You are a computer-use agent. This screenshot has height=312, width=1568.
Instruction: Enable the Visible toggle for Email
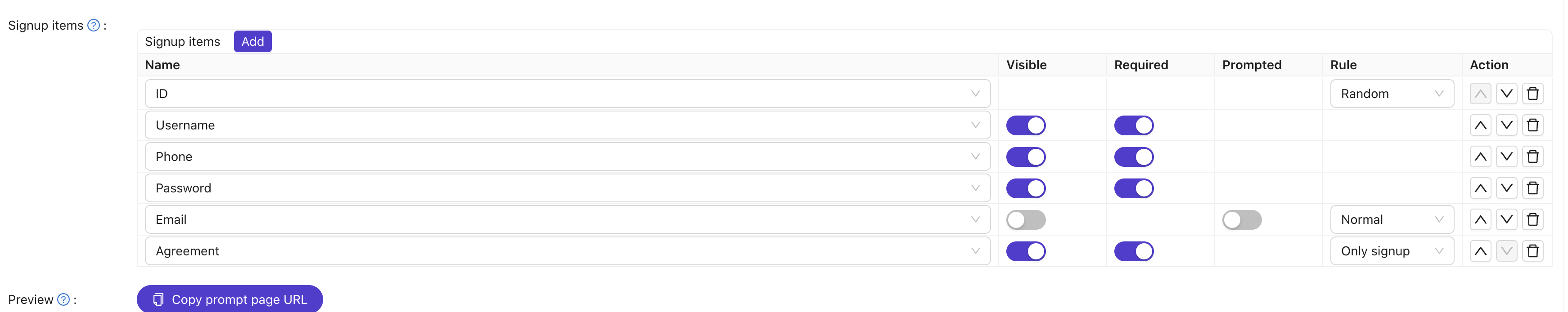pos(1027,219)
